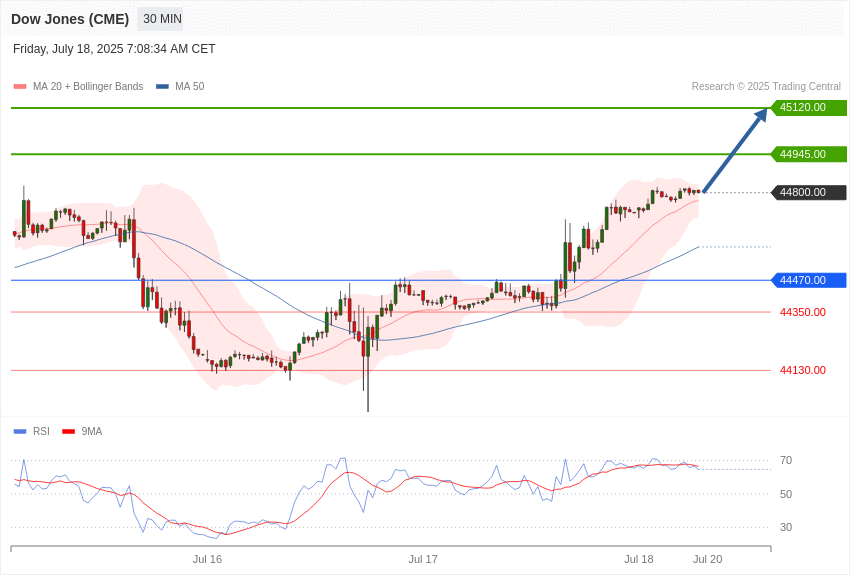Viewport: 850px width, 576px height.
Task: Click the Dow Jones (CME) title
Action: (70, 20)
